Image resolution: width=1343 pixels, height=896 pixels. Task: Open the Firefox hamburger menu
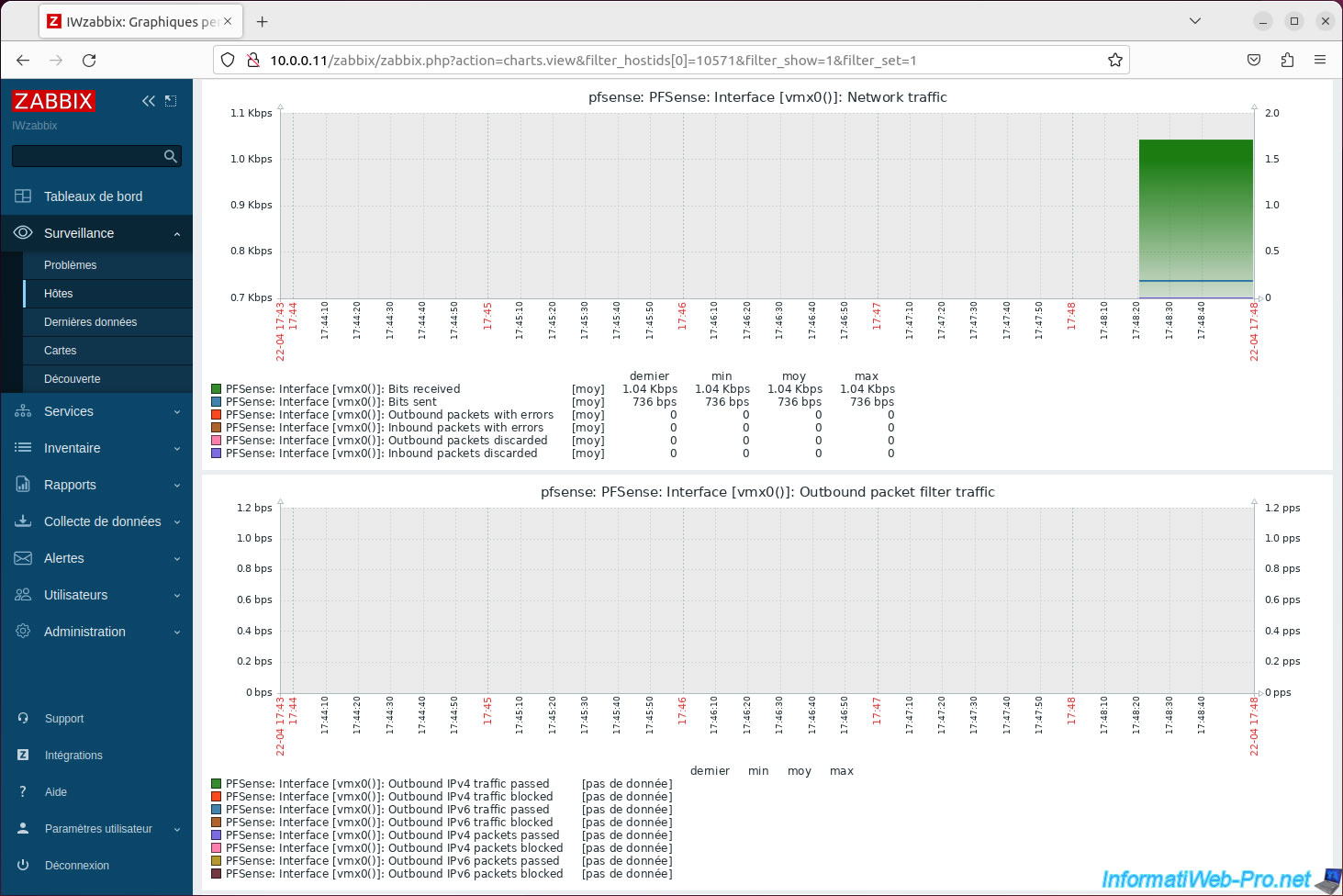tap(1320, 61)
